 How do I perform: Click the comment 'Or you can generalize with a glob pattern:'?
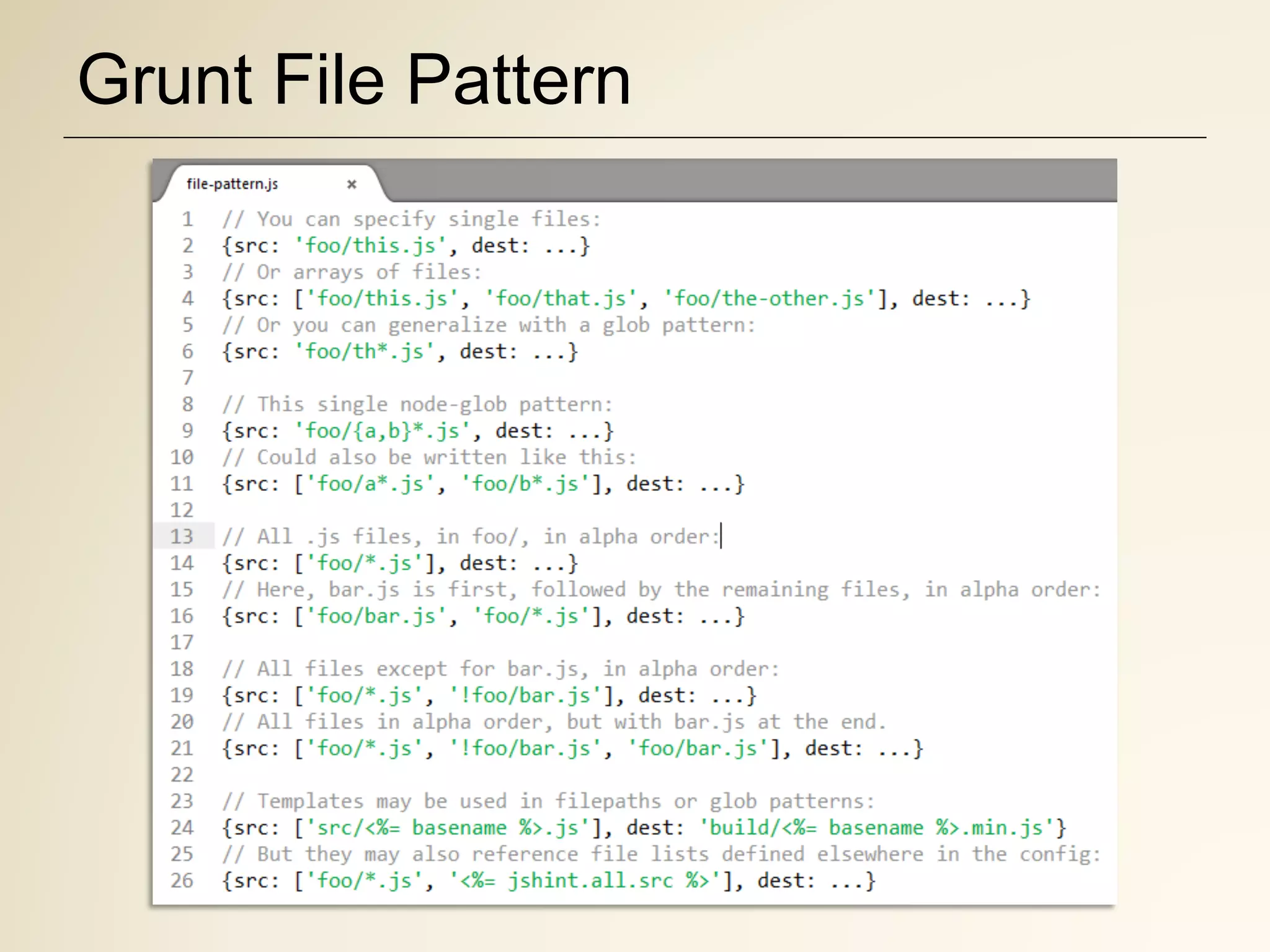489,325
